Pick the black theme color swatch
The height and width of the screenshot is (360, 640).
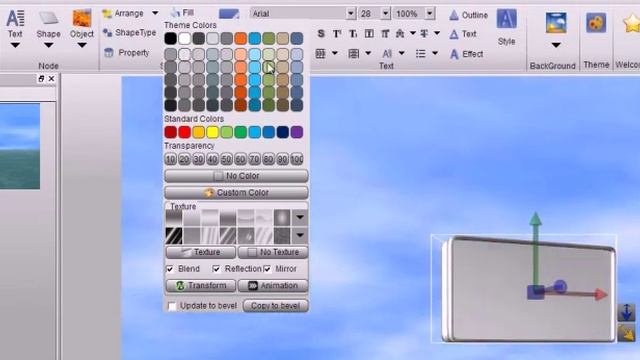point(171,38)
